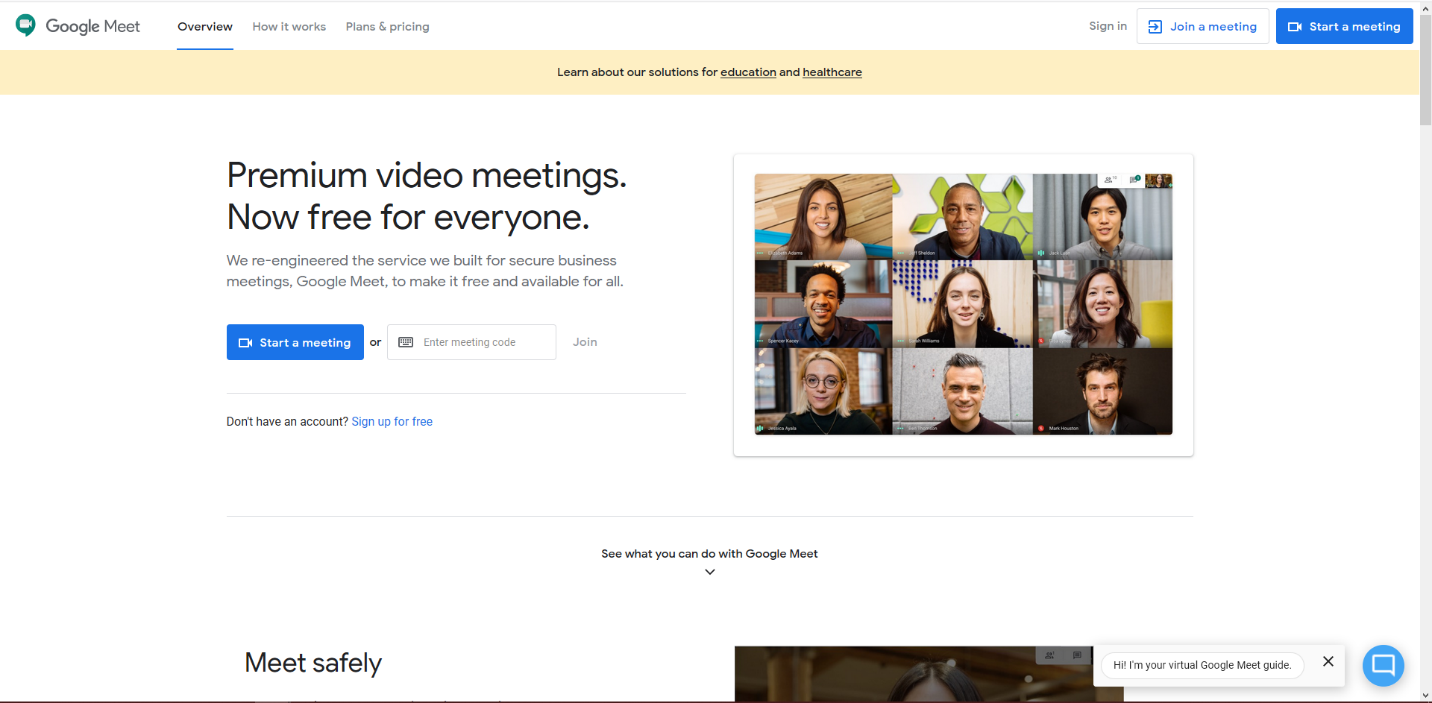The width and height of the screenshot is (1432, 703).
Task: Open the virtual Google Meet guide message
Action: click(1202, 665)
